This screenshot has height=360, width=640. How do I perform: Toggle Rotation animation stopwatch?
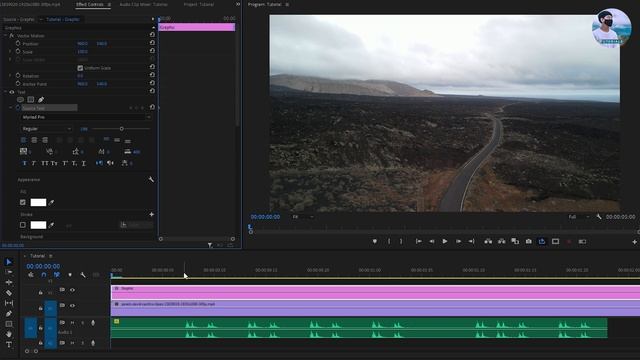coord(18,76)
